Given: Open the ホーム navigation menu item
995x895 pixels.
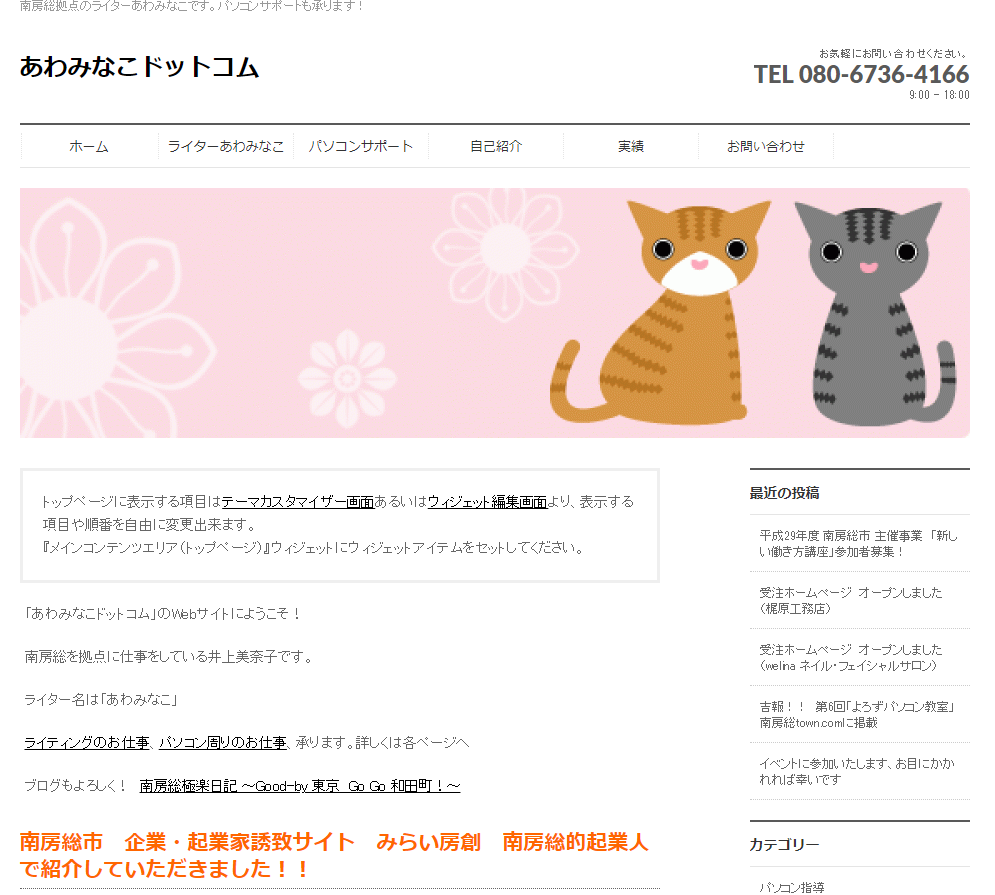Looking at the screenshot, I should click(x=89, y=147).
